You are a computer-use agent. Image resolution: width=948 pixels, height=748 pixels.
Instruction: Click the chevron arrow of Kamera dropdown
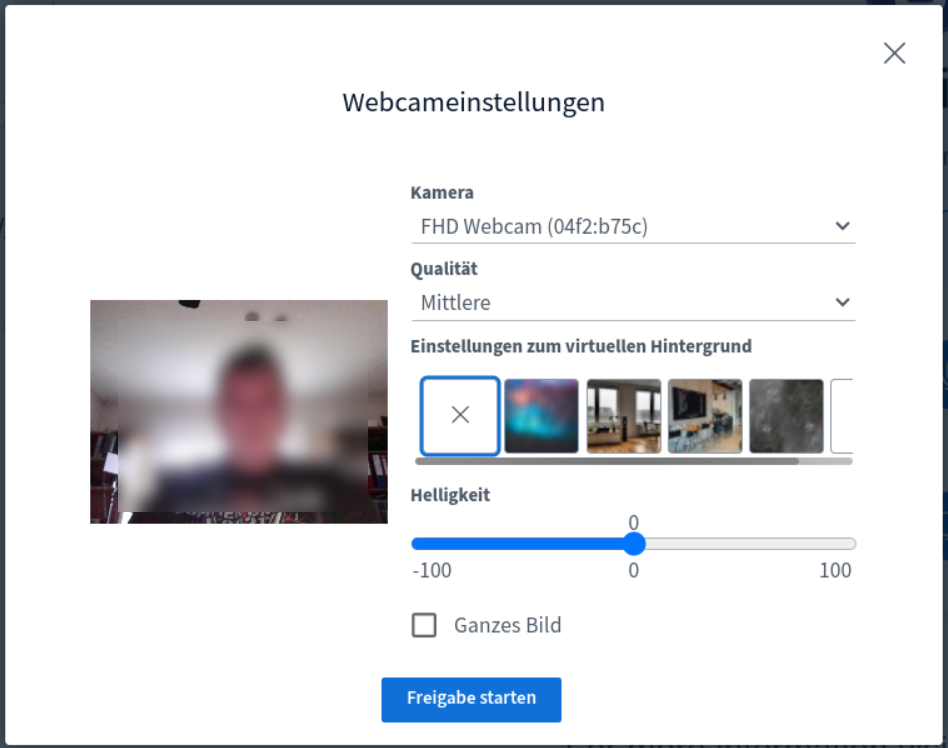pyautogui.click(x=842, y=227)
